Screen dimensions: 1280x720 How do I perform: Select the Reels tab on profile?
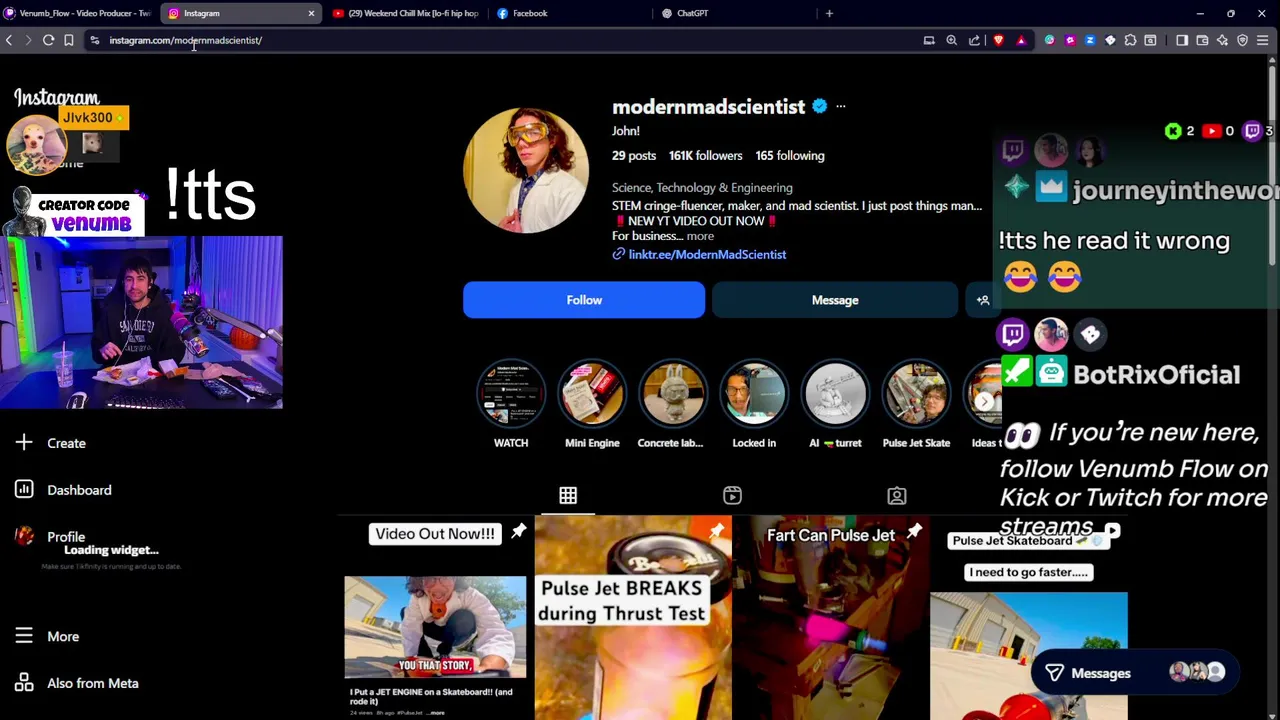coord(732,496)
